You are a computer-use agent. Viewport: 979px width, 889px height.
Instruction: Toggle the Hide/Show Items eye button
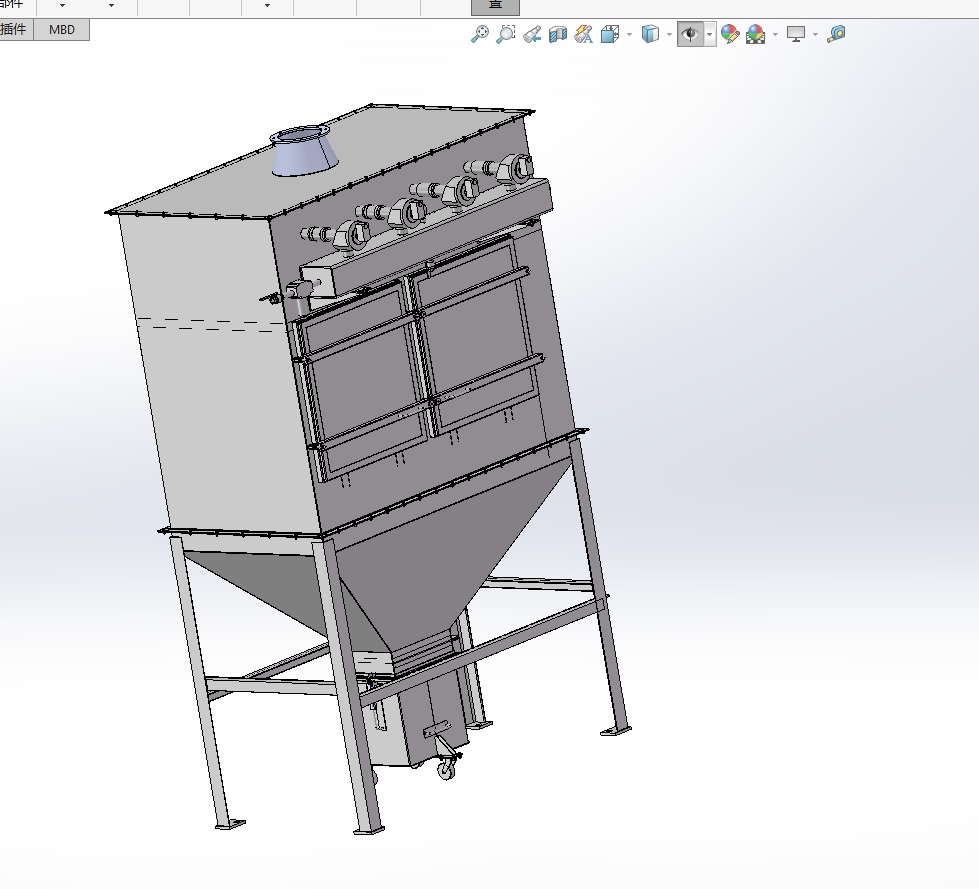coord(690,34)
